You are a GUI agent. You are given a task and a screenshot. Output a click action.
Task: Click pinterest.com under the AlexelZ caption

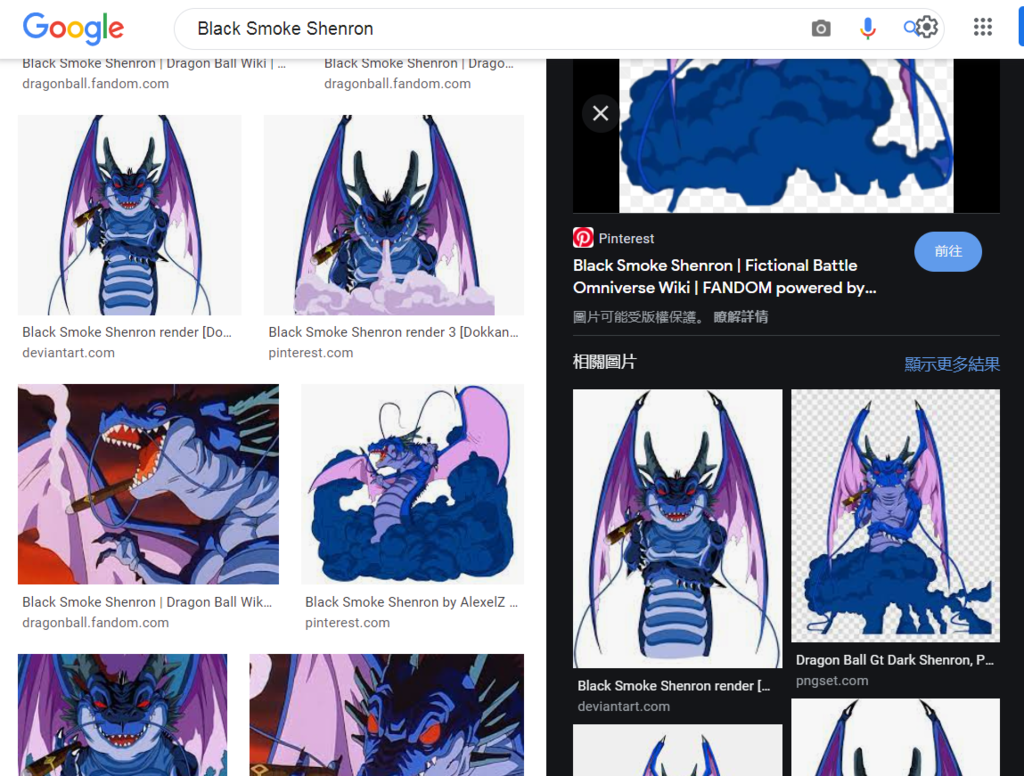click(x=347, y=622)
